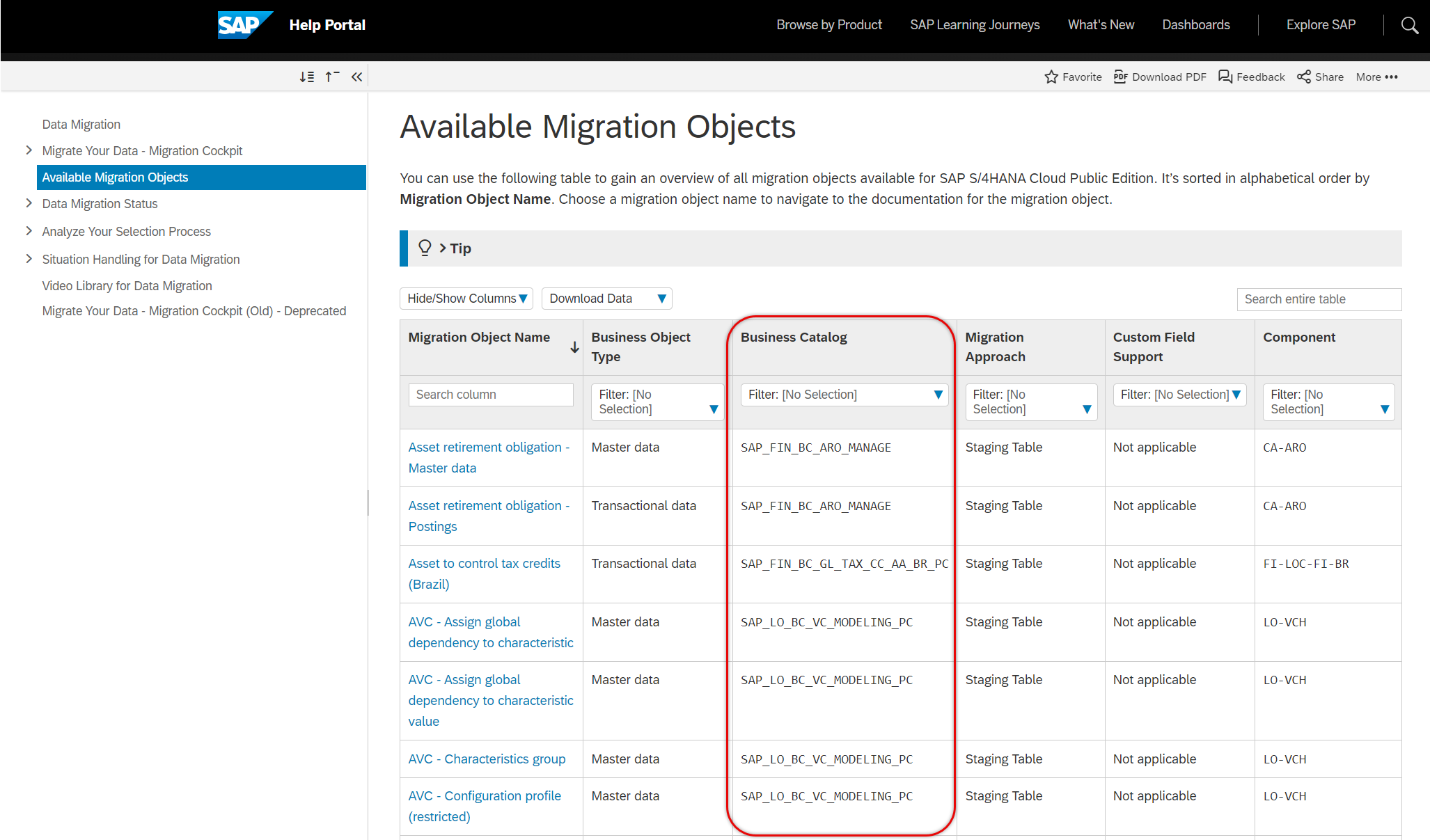Expand Data Migration Status tree node
This screenshot has height=840, width=1430.
point(29,203)
